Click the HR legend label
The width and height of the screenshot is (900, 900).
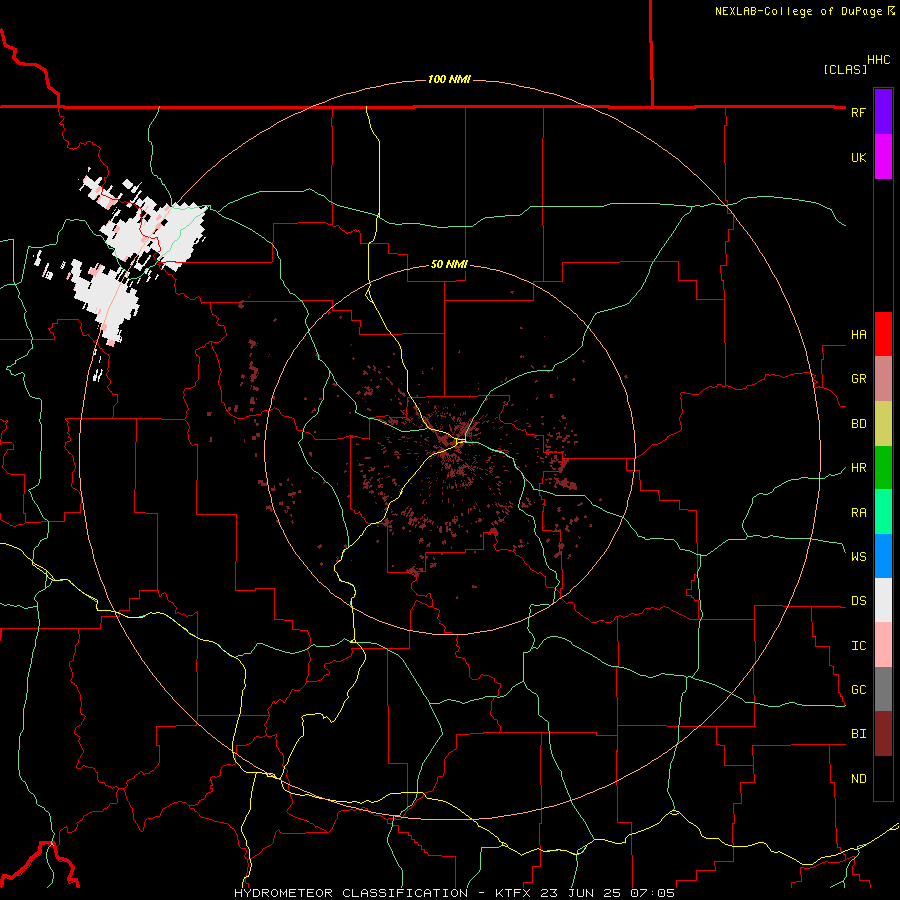[x=858, y=468]
